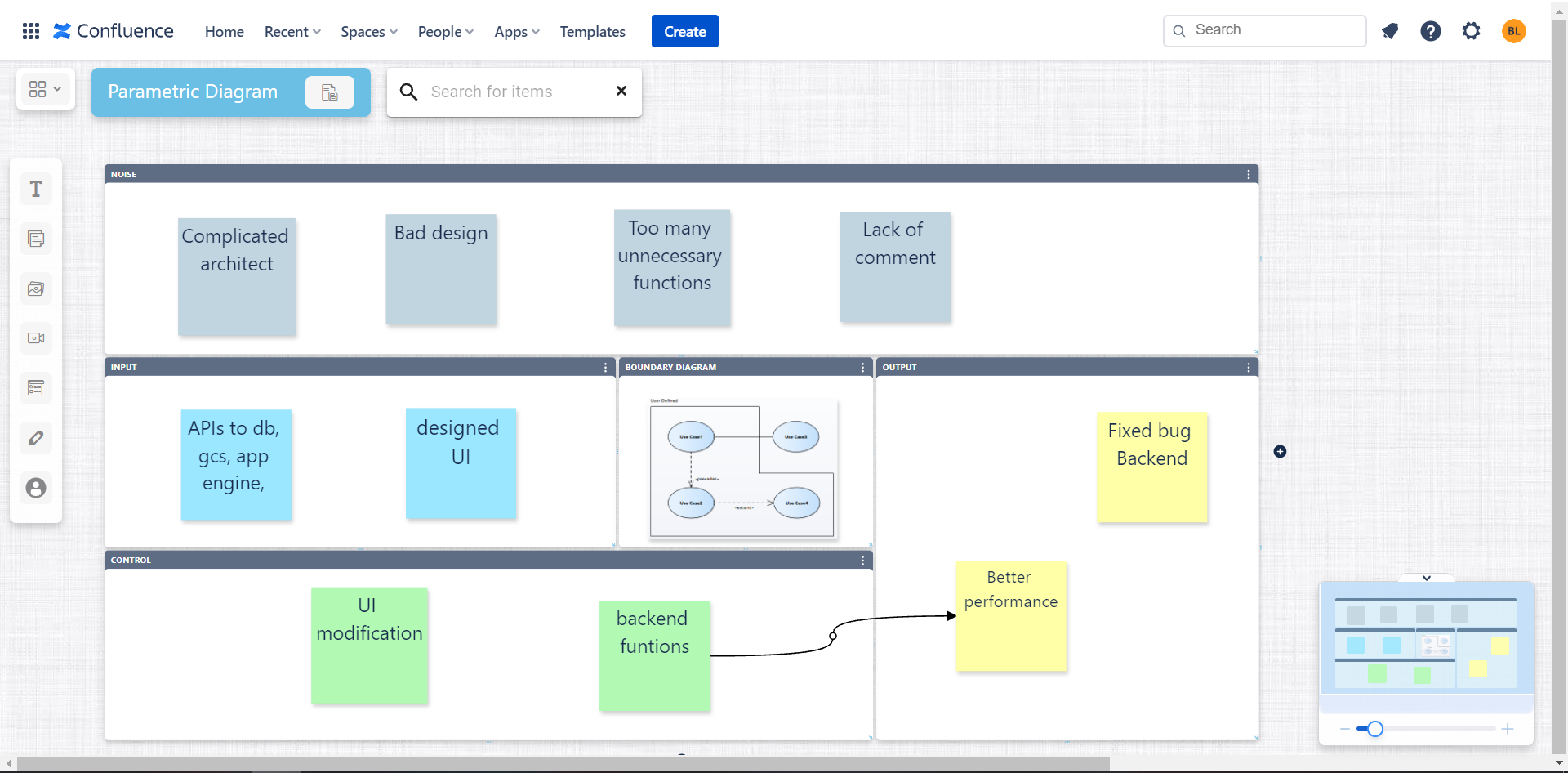Click the minimap overview thumbnail
Viewport: 1568px width, 773px height.
[1426, 645]
